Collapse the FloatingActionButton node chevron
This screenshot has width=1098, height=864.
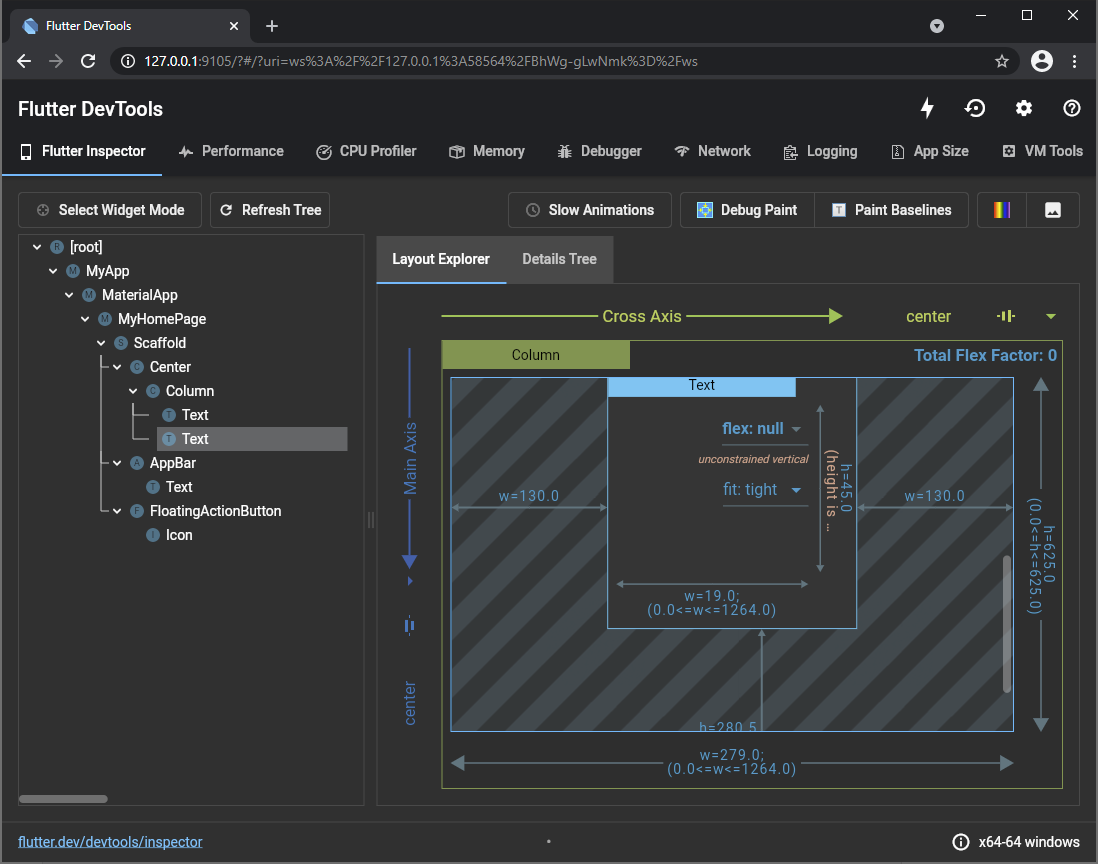[x=117, y=511]
